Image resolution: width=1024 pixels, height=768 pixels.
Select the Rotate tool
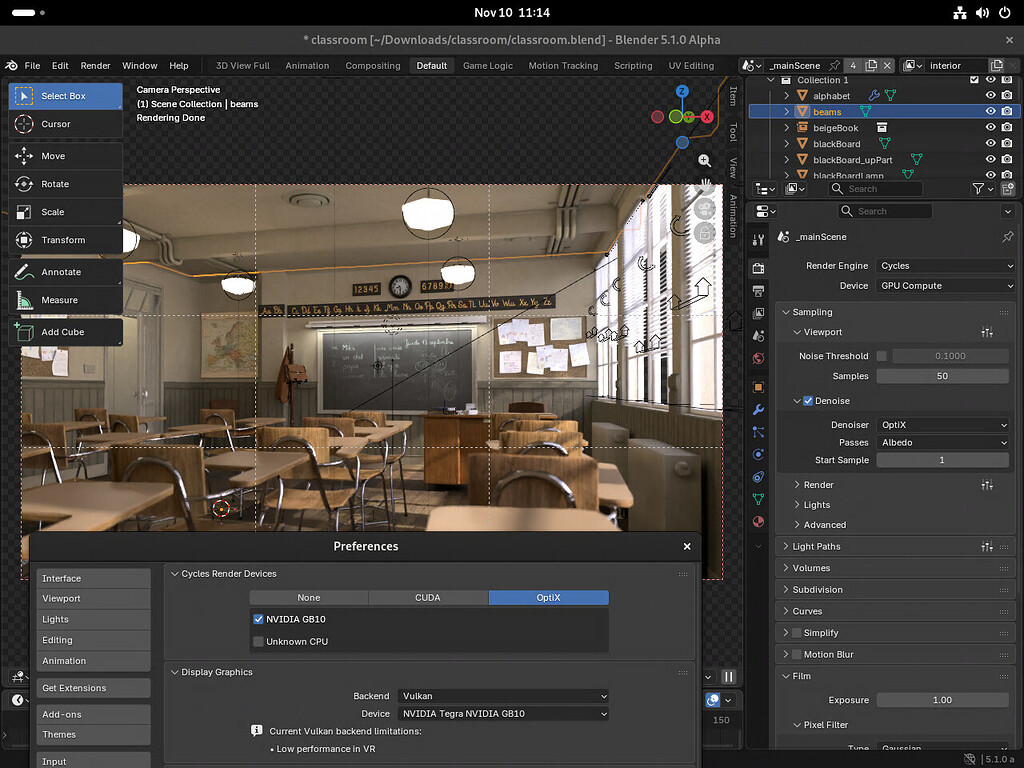coord(66,183)
